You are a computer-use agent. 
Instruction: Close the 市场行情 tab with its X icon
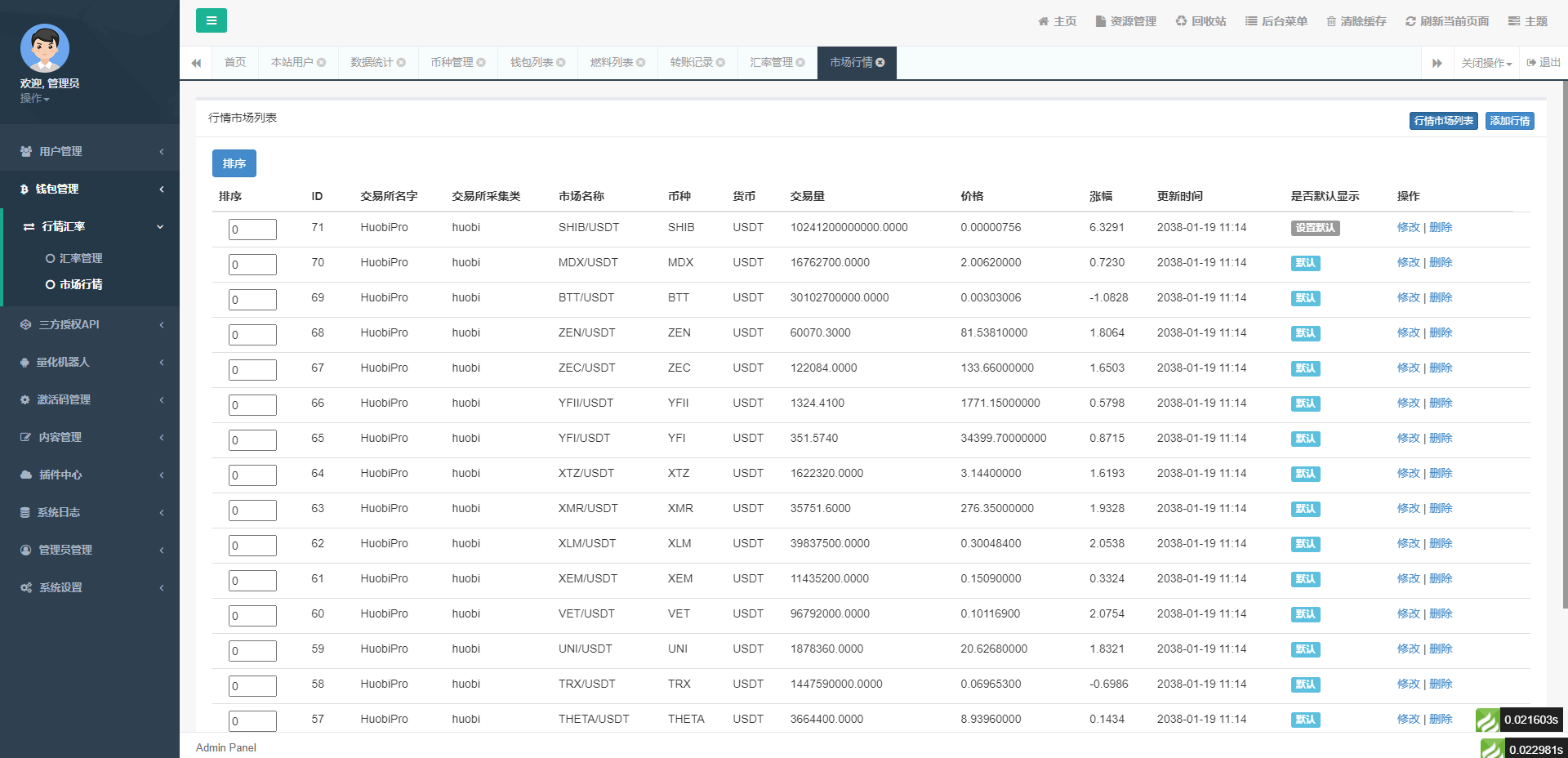880,63
